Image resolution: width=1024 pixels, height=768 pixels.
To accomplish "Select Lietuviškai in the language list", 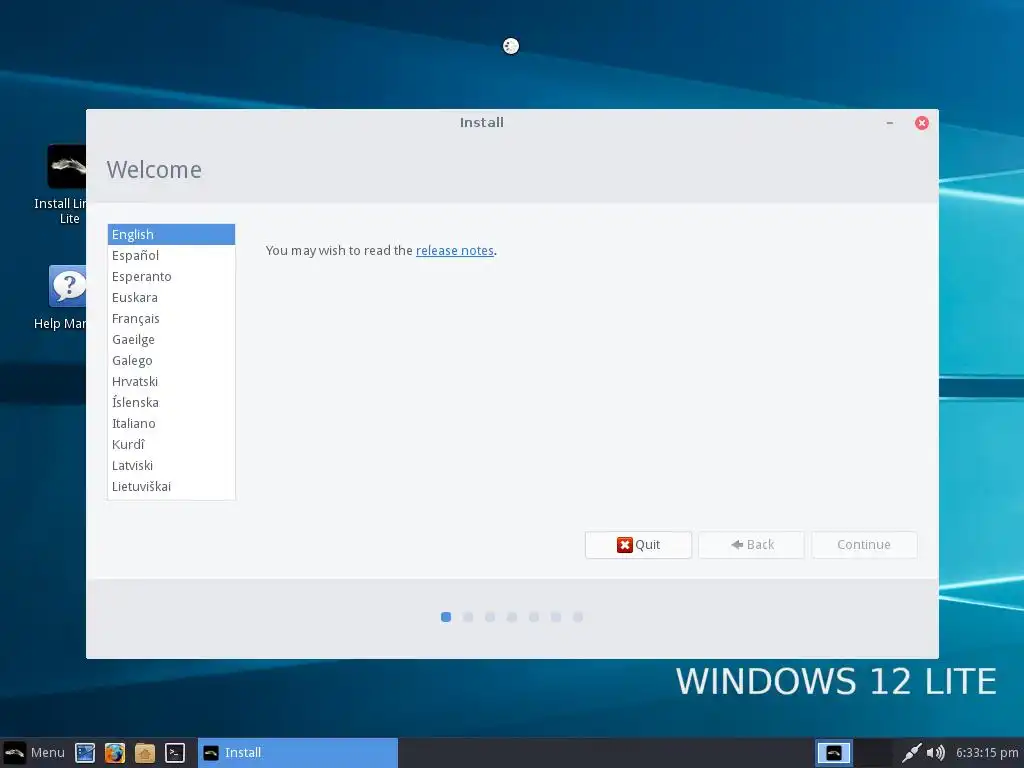I will [171, 487].
